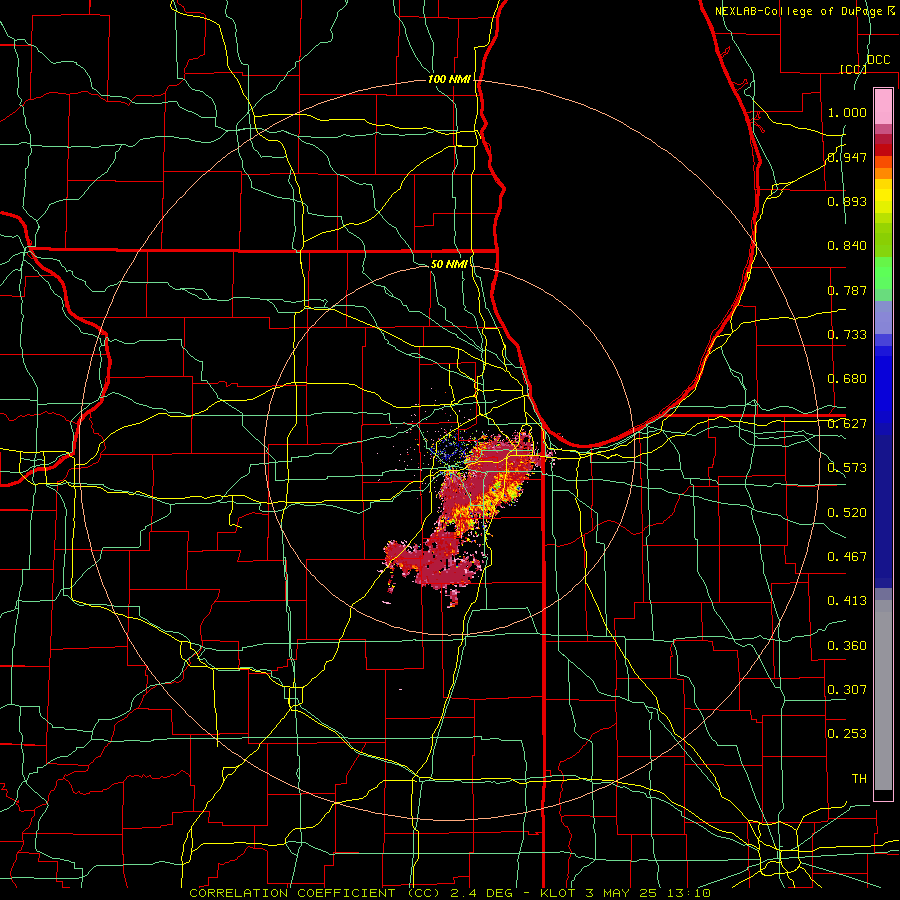Select the 0.307 scale value
Image resolution: width=900 pixels, height=900 pixels.
847,689
